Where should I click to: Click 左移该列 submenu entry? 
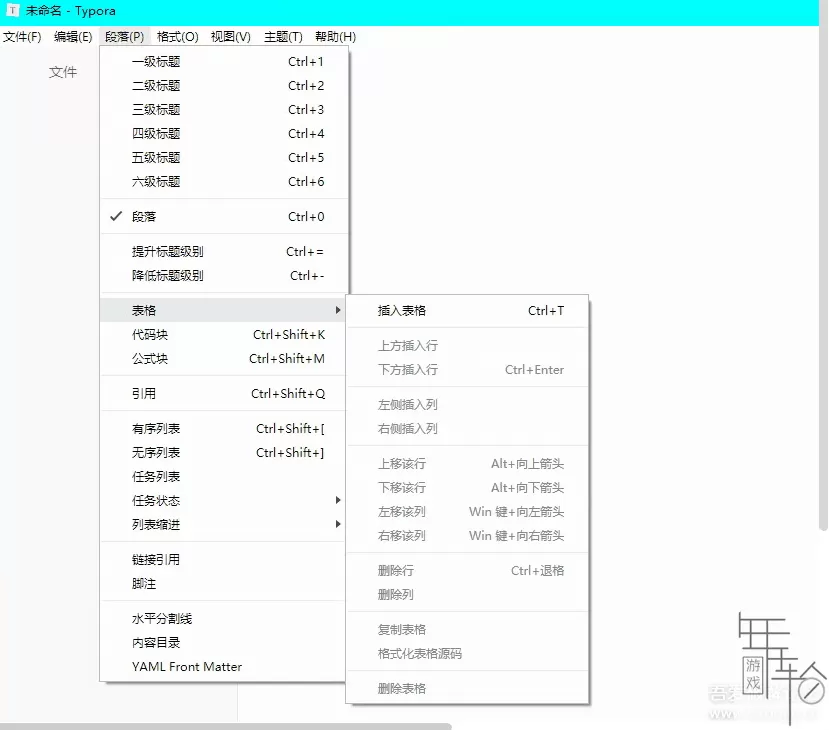[x=467, y=512]
